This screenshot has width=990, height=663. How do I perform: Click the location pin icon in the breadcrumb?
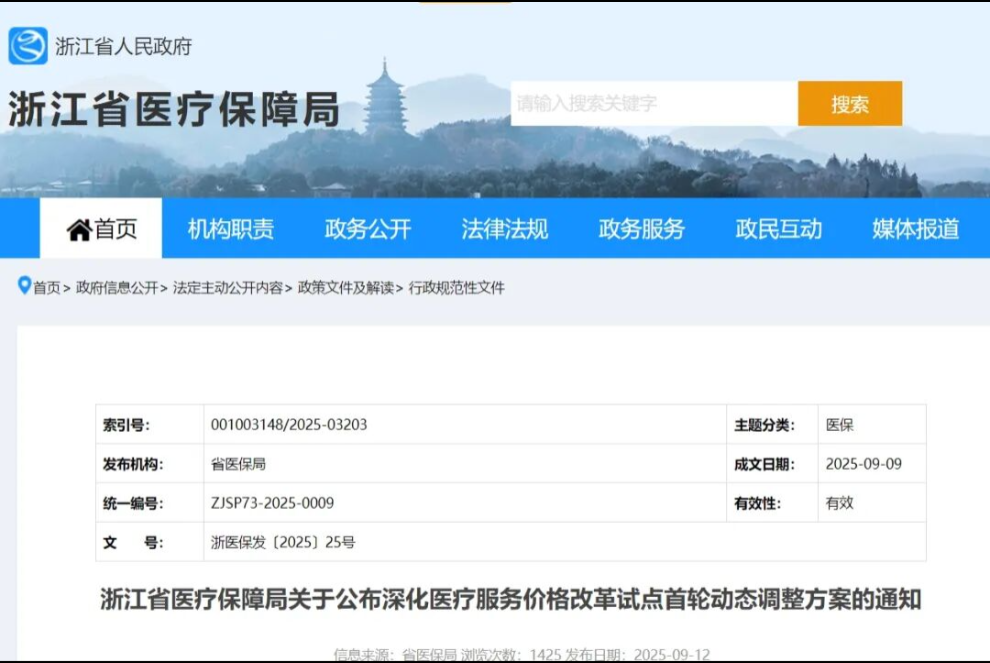tap(24, 286)
